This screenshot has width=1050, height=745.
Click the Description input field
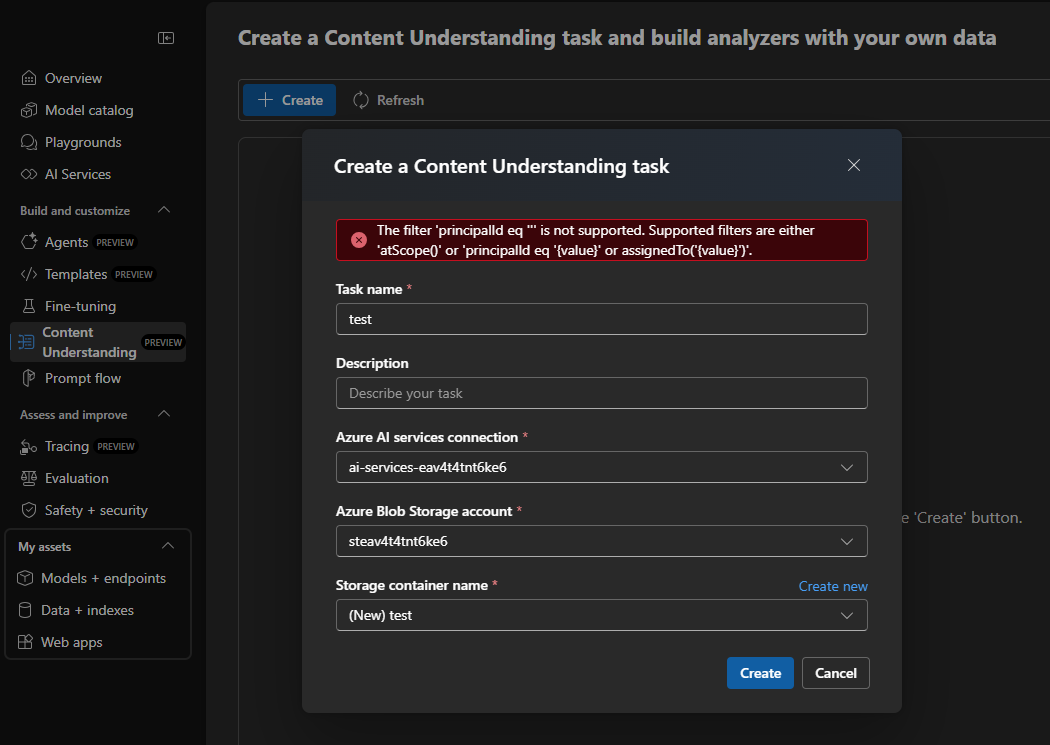click(x=601, y=393)
